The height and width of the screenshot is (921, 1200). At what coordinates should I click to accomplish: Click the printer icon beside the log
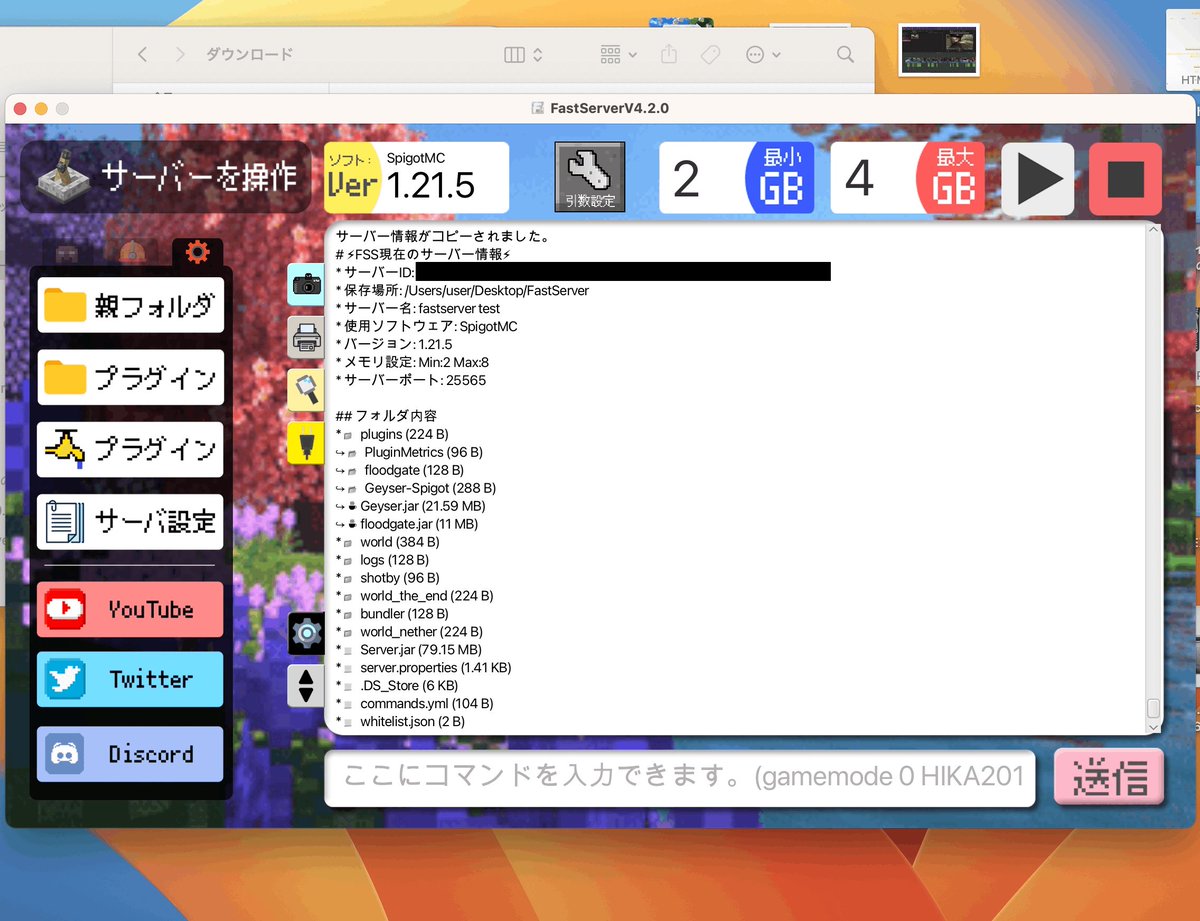[x=306, y=337]
